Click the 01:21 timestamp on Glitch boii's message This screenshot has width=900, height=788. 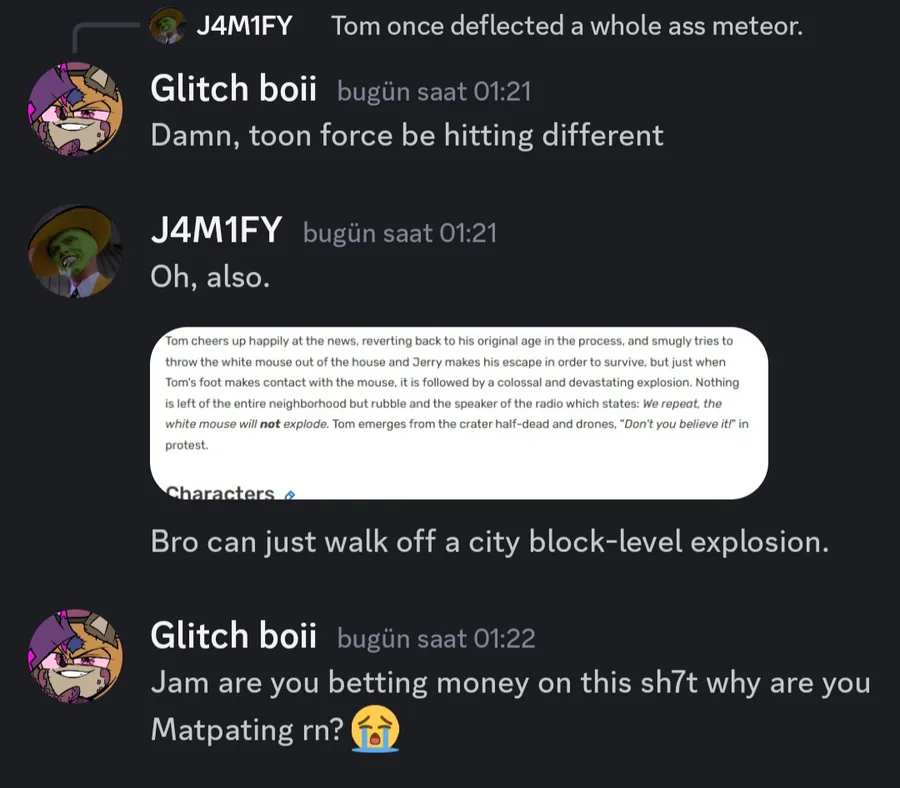coord(434,92)
